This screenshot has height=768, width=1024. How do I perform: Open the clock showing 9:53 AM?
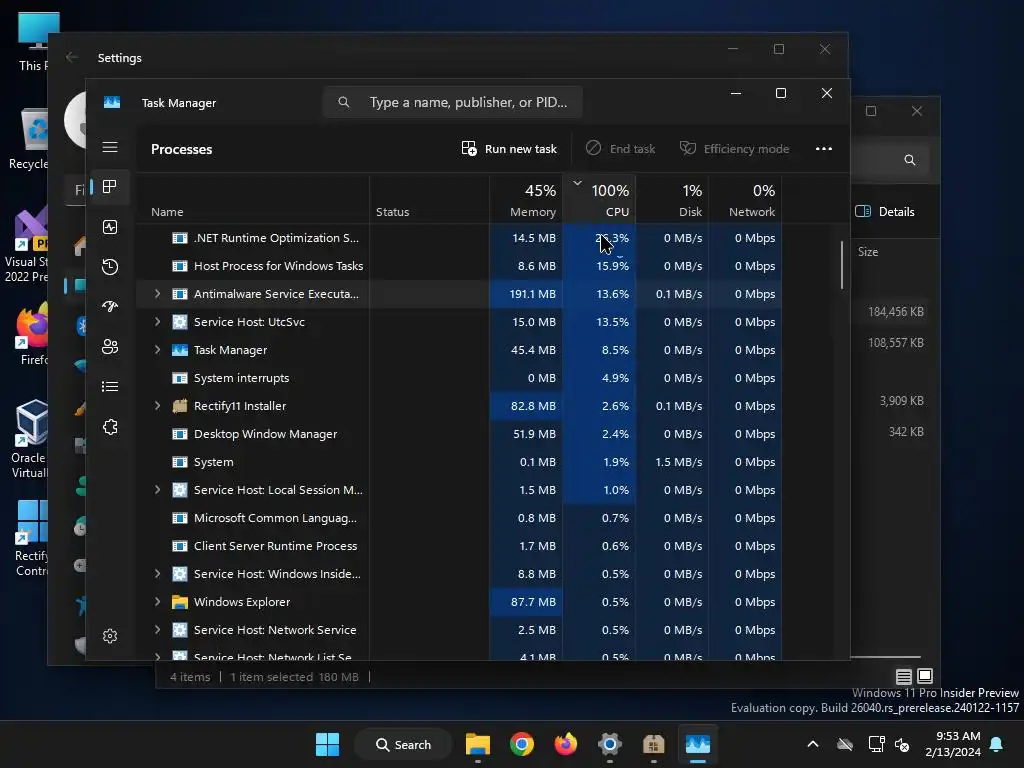pos(953,744)
